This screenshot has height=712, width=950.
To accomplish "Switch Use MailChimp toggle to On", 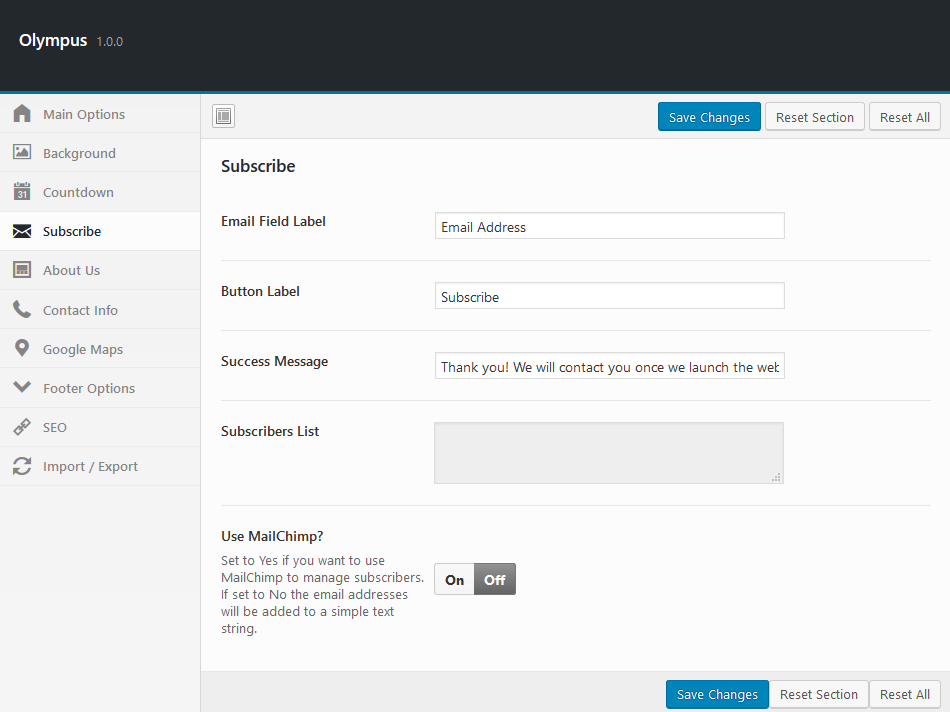I will pos(455,580).
